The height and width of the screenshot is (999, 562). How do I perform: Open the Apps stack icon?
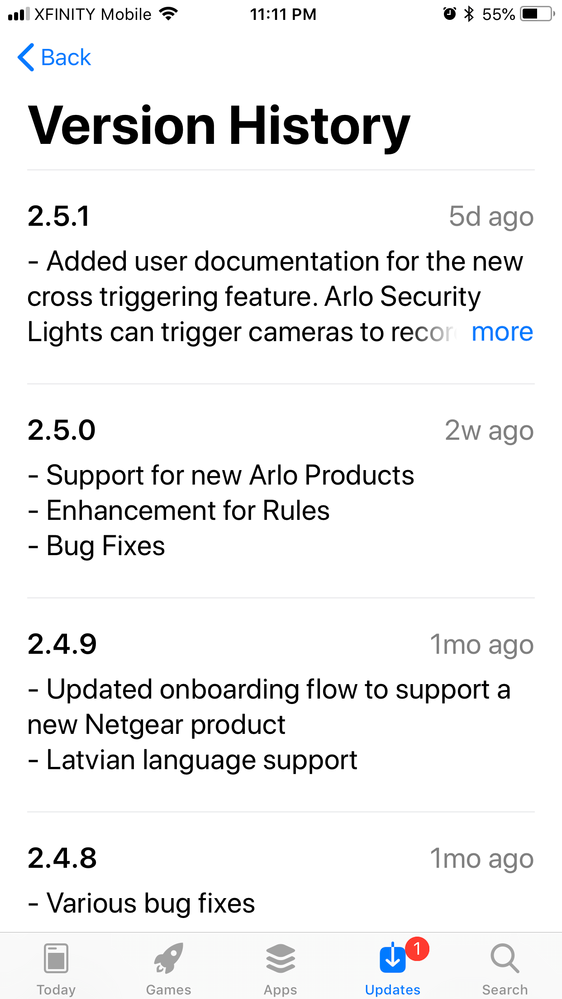click(280, 959)
